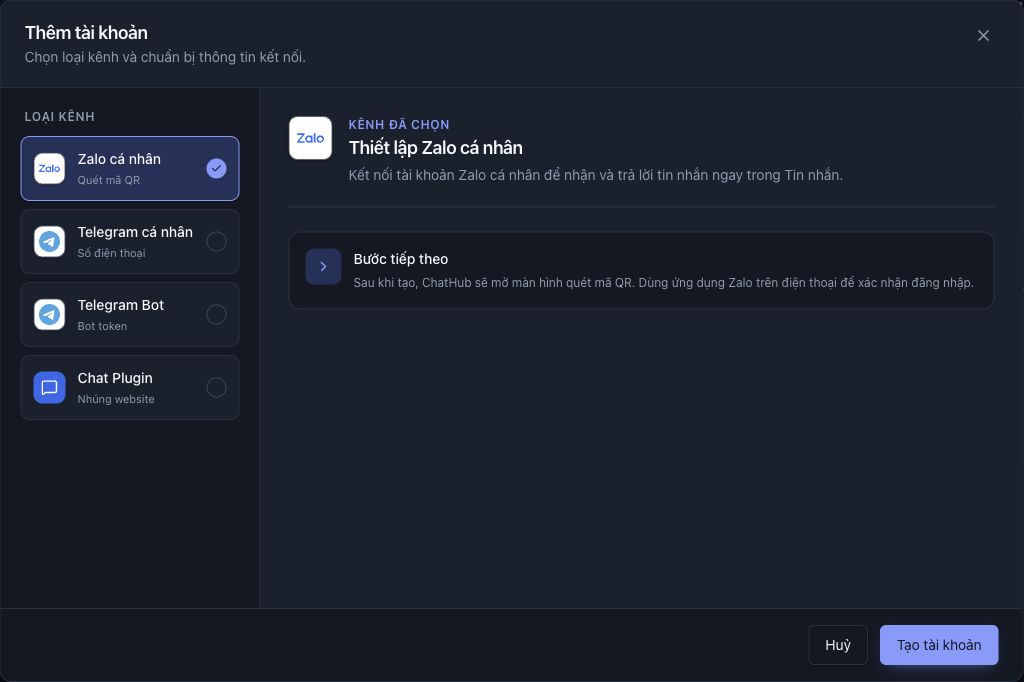Choose the Telegram Bot channel label
Screen dimensions: 1024x682
(121, 306)
